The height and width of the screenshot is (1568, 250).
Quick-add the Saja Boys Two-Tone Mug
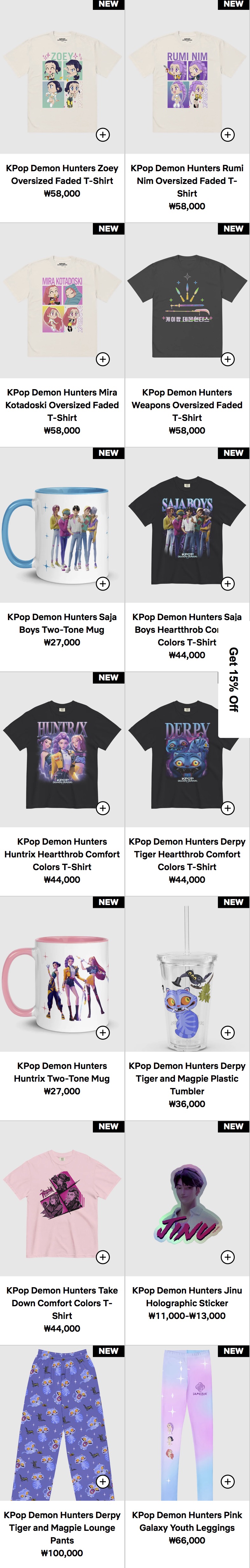103,584
